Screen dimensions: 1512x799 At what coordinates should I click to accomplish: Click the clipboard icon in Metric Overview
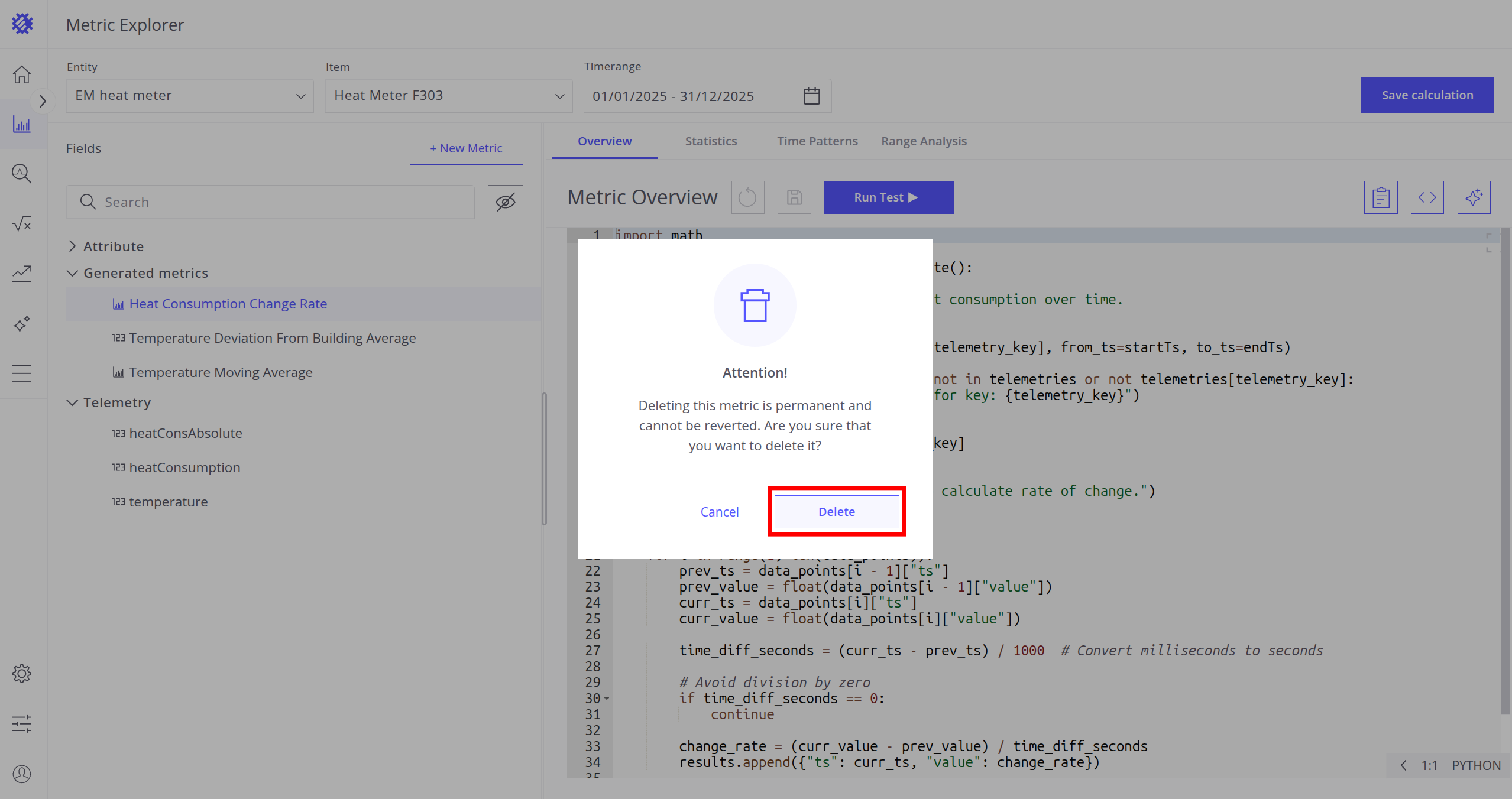(x=1381, y=197)
